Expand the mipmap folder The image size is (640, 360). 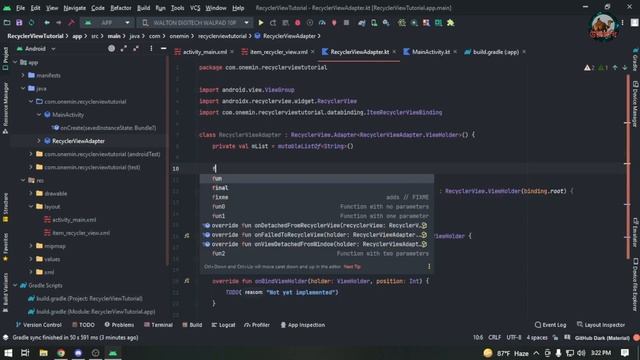click(31, 246)
